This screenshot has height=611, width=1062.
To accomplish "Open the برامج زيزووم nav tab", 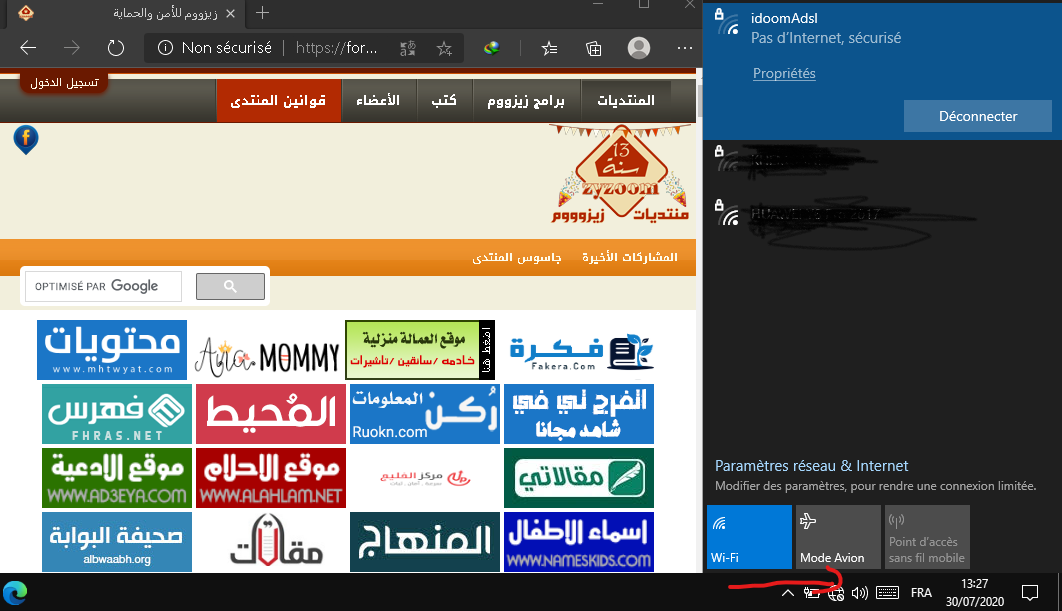I will tap(526, 100).
